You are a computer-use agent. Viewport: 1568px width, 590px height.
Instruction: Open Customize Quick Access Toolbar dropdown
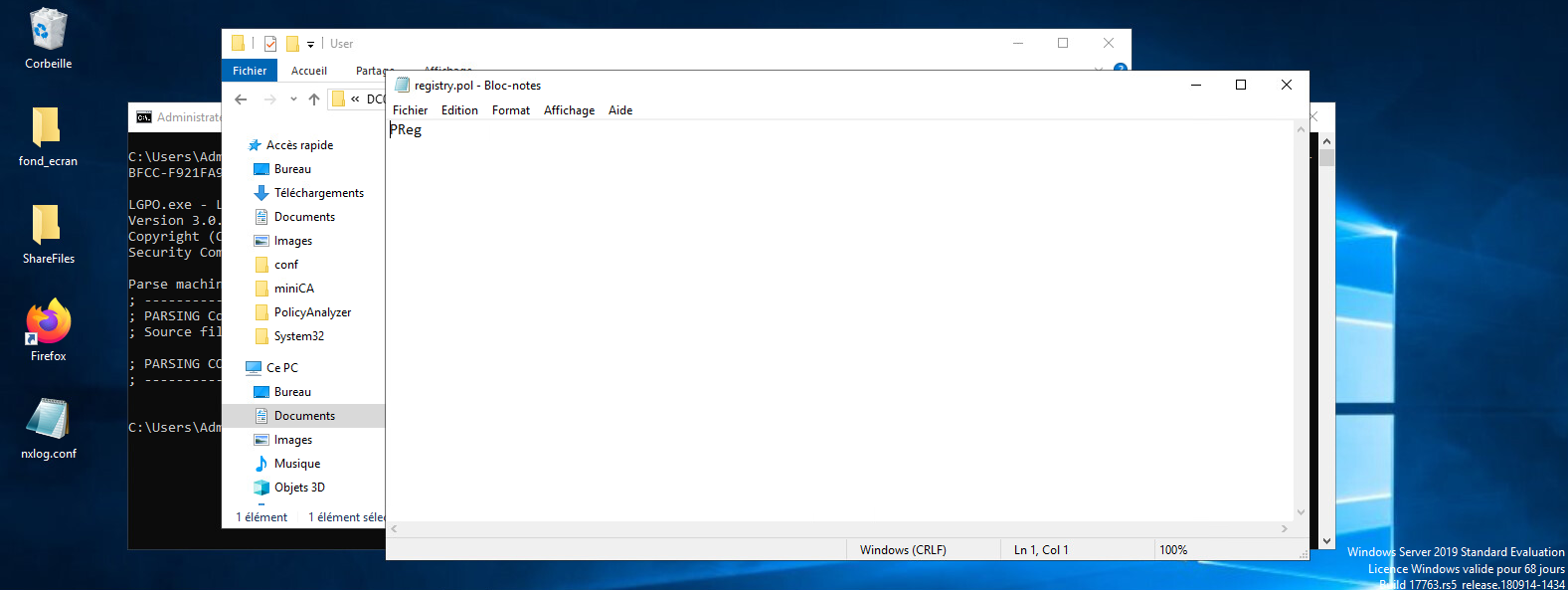[x=310, y=44]
